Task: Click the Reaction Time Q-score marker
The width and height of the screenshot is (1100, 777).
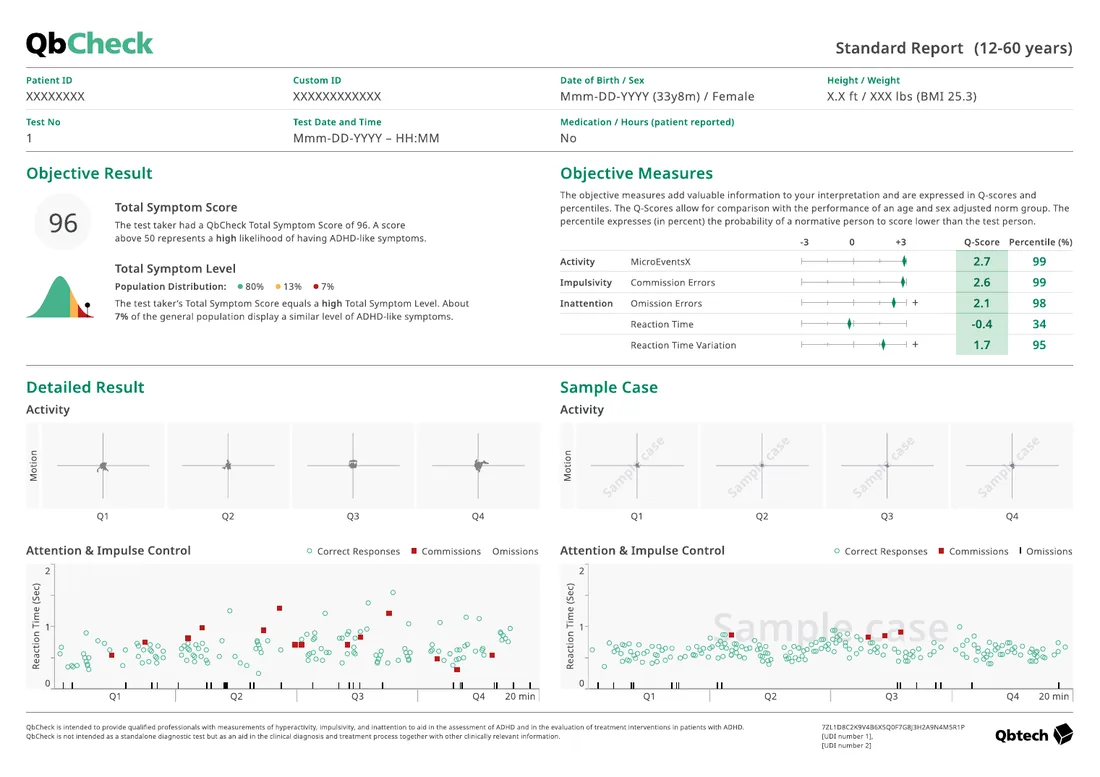Action: pyautogui.click(x=850, y=324)
